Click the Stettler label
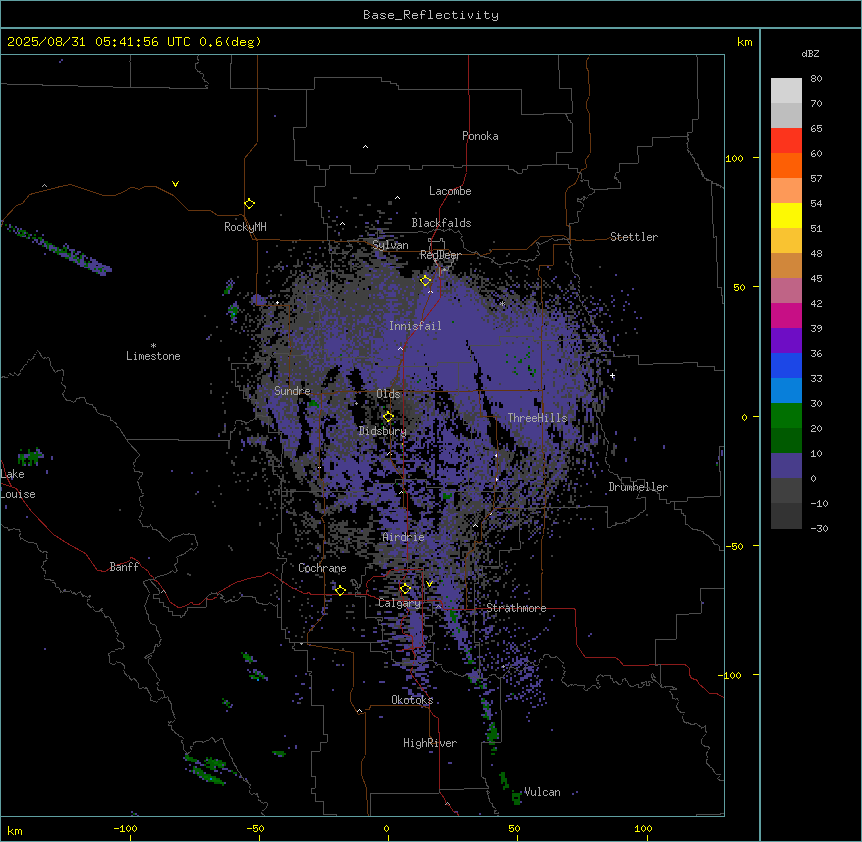 pos(634,237)
